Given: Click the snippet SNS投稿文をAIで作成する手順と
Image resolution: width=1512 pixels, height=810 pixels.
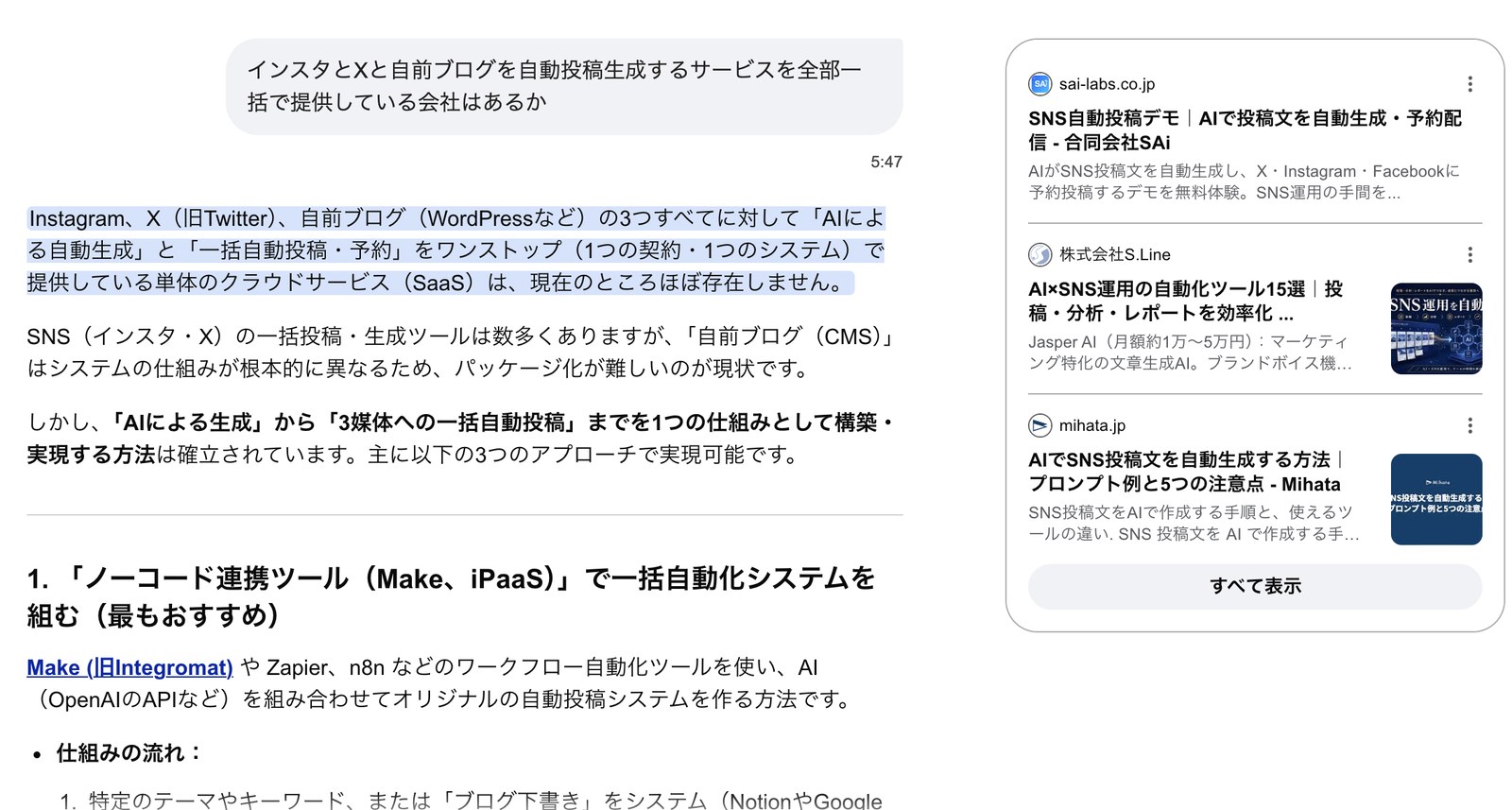Looking at the screenshot, I should (x=1194, y=523).
